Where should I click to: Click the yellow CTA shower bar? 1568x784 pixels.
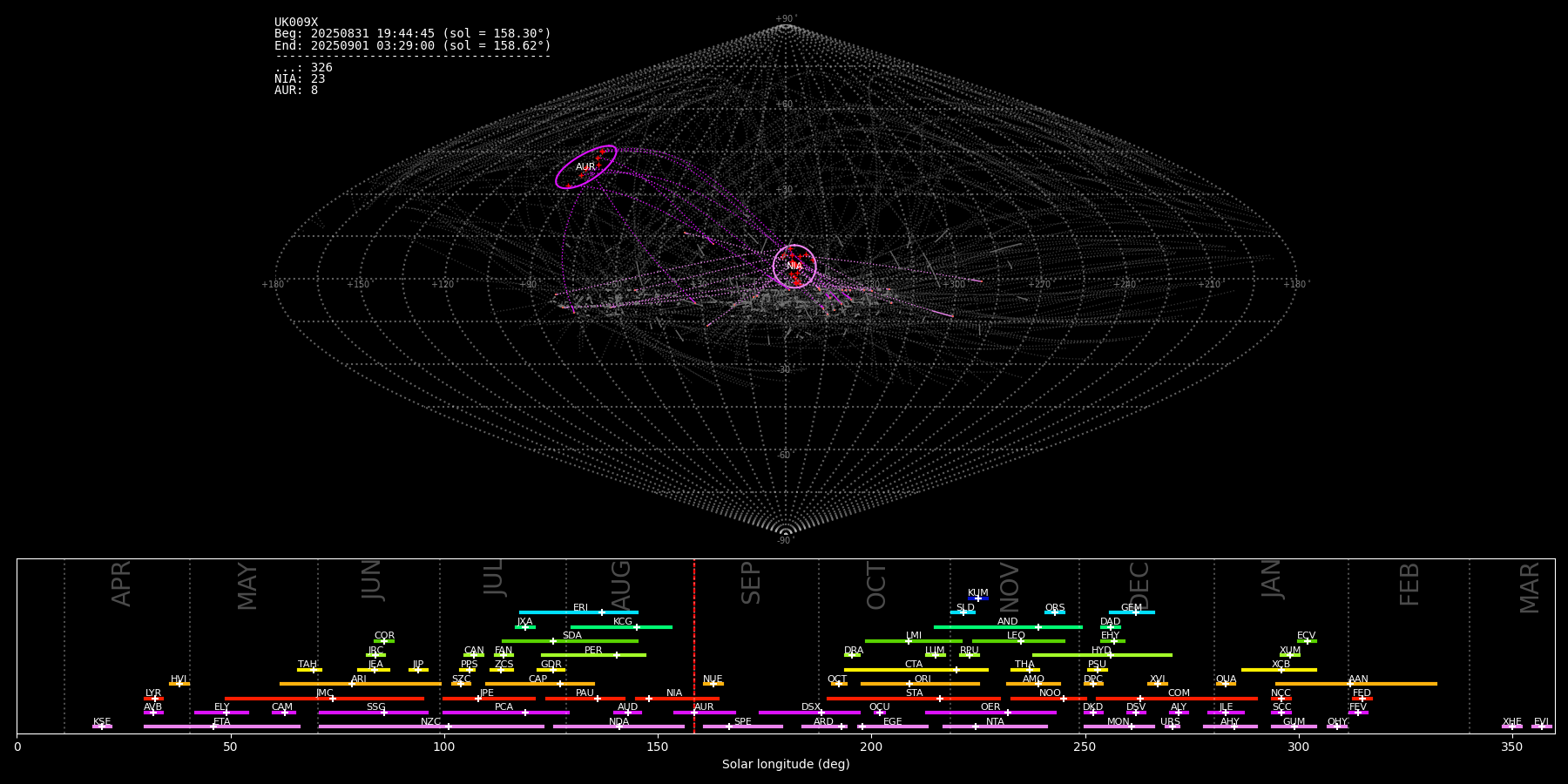coord(916,670)
